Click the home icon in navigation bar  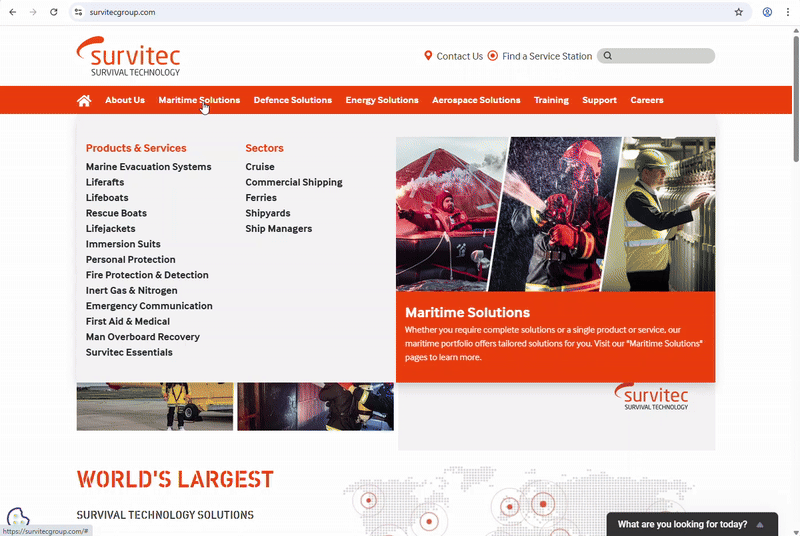[x=84, y=100]
